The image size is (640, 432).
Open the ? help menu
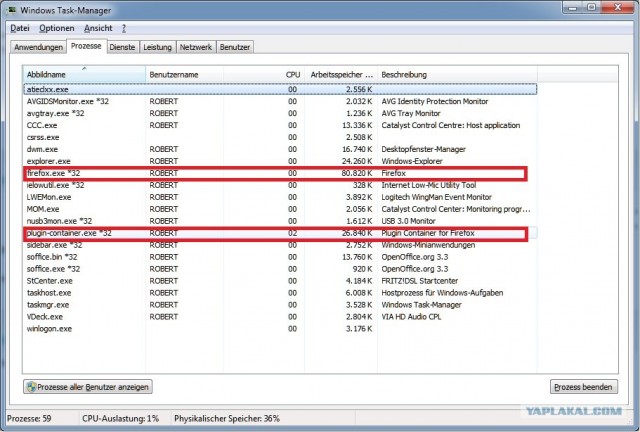(x=124, y=28)
